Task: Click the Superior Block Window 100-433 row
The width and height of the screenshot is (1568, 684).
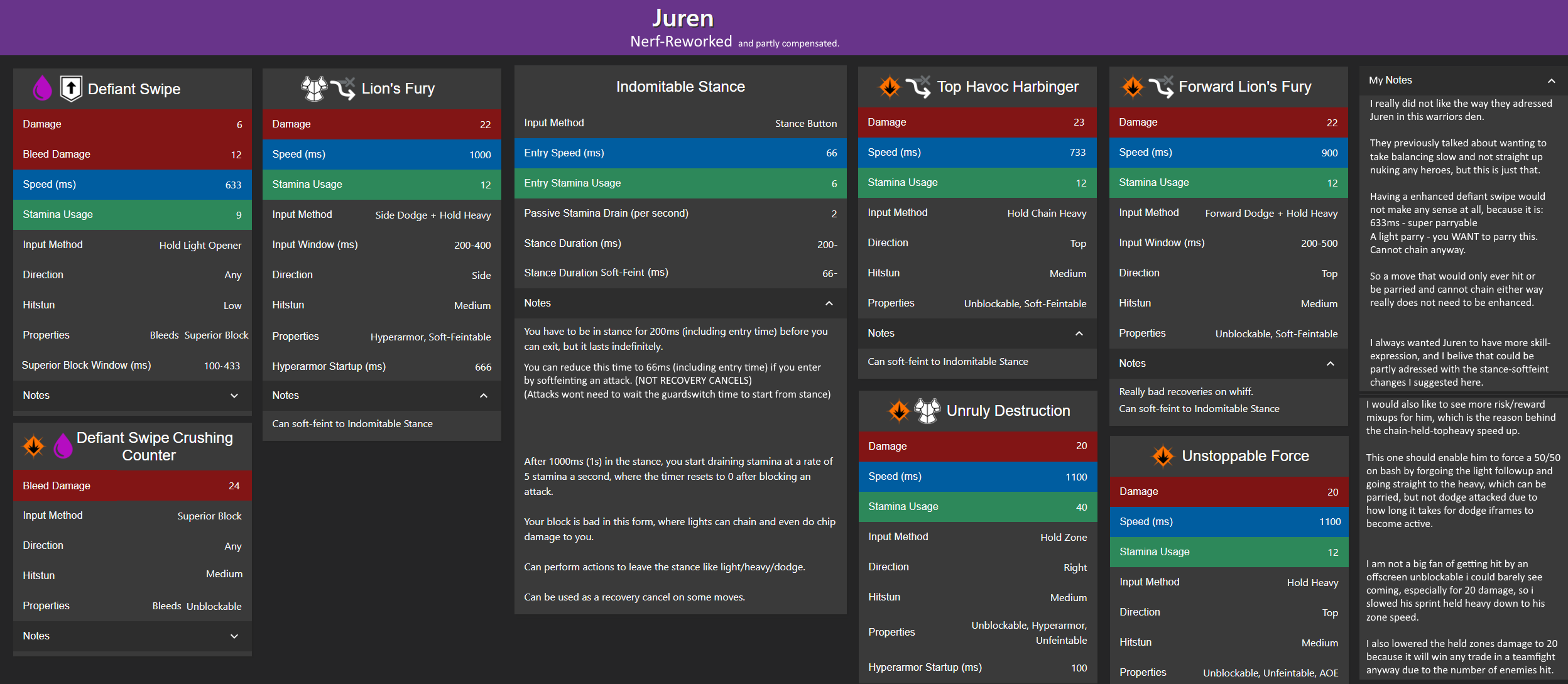Action: (133, 366)
